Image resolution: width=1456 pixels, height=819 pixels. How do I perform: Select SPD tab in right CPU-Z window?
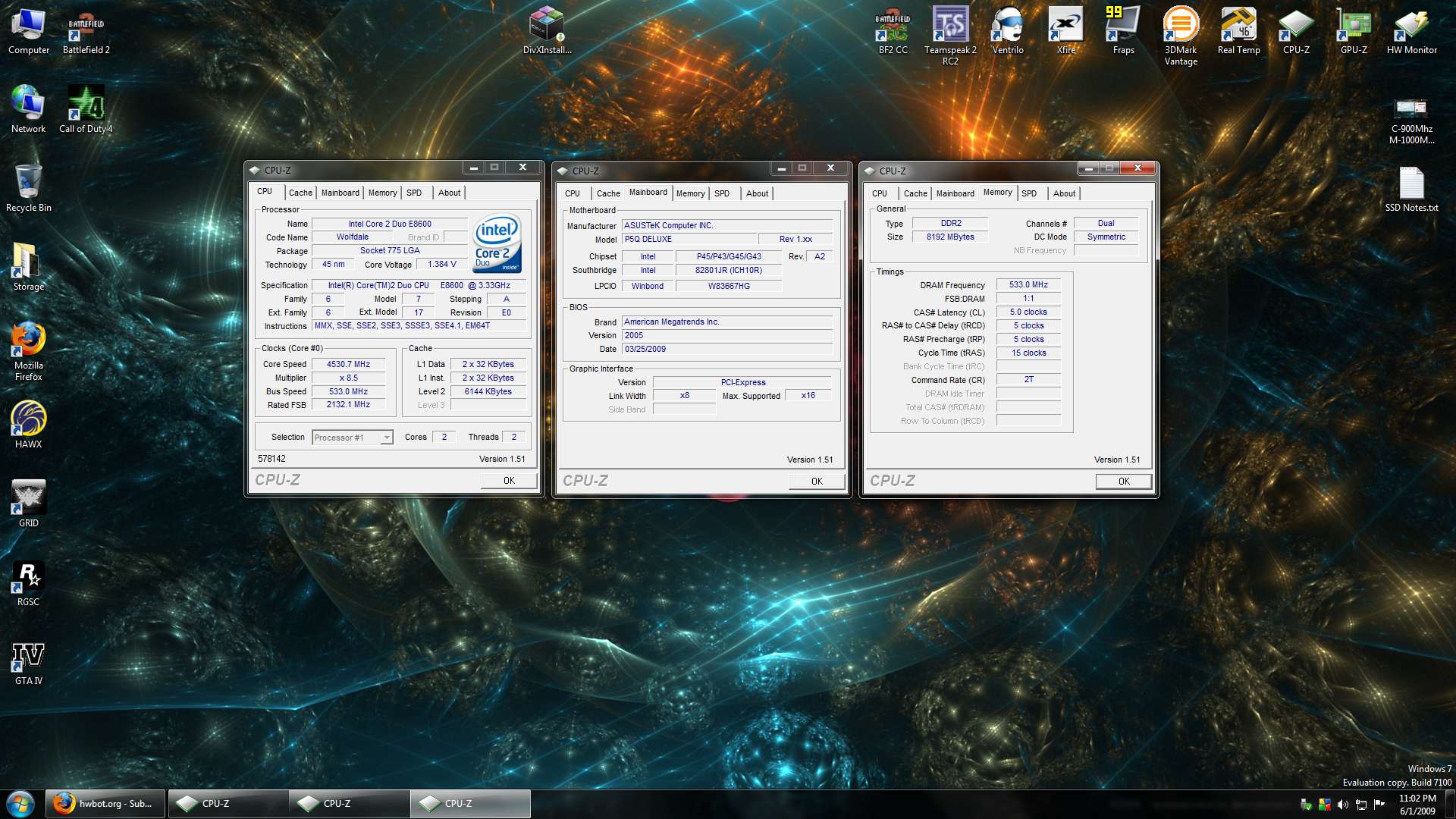coord(1029,194)
